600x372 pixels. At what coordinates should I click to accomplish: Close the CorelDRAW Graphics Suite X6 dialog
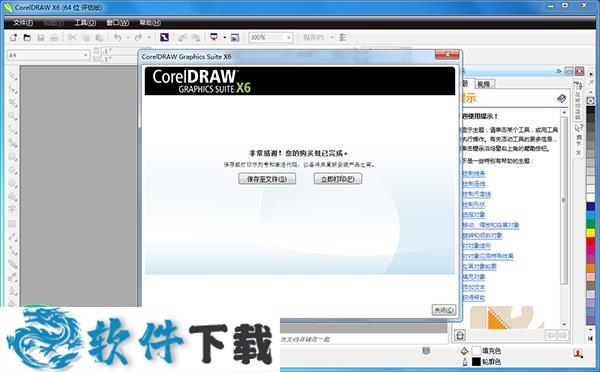coord(447,55)
